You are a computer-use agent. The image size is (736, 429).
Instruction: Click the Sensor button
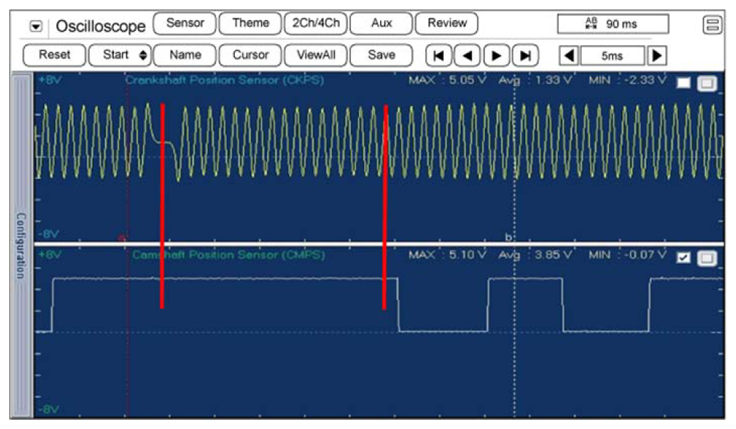click(x=184, y=23)
